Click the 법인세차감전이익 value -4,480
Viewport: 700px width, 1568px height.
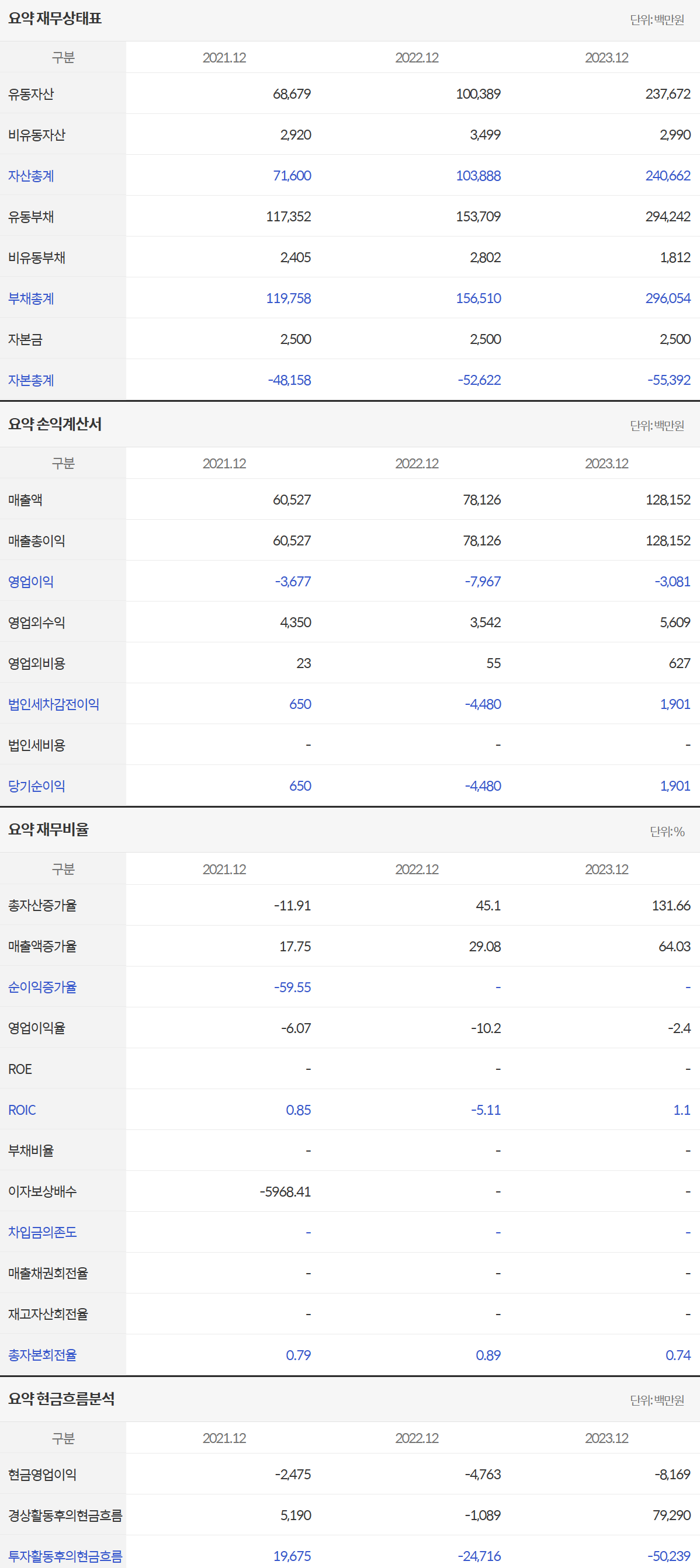point(483,704)
